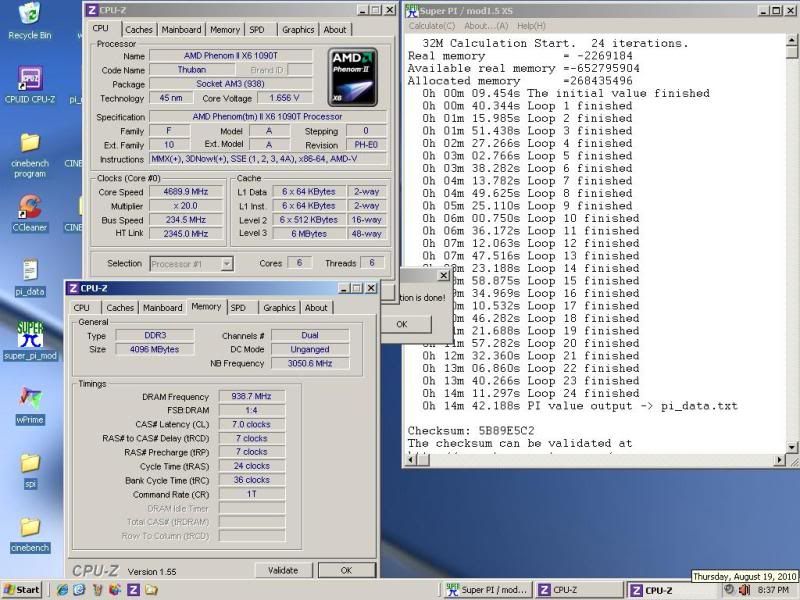The width and height of the screenshot is (800, 600).
Task: Open the folder quick launch icon
Action: [151, 590]
